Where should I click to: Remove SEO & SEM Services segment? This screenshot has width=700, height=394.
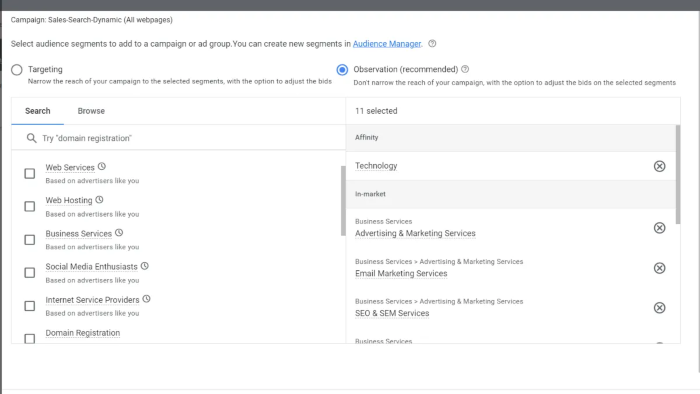click(659, 308)
